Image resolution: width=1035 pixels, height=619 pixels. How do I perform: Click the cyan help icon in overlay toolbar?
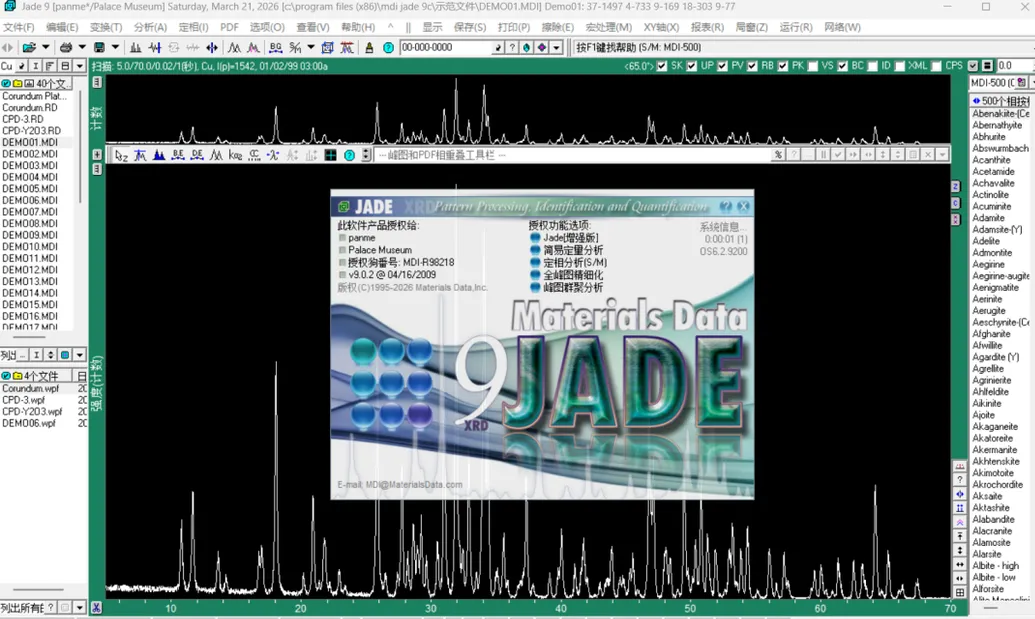(x=349, y=155)
